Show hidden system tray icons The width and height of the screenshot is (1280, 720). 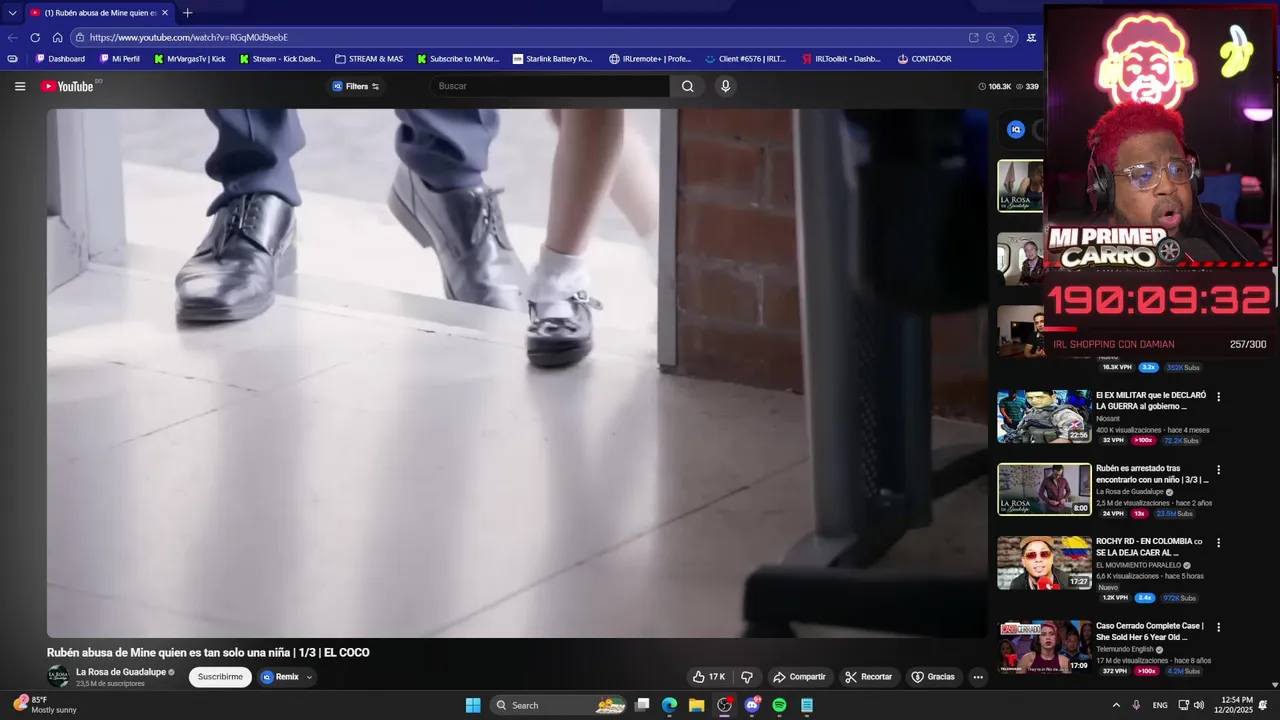(x=1116, y=705)
